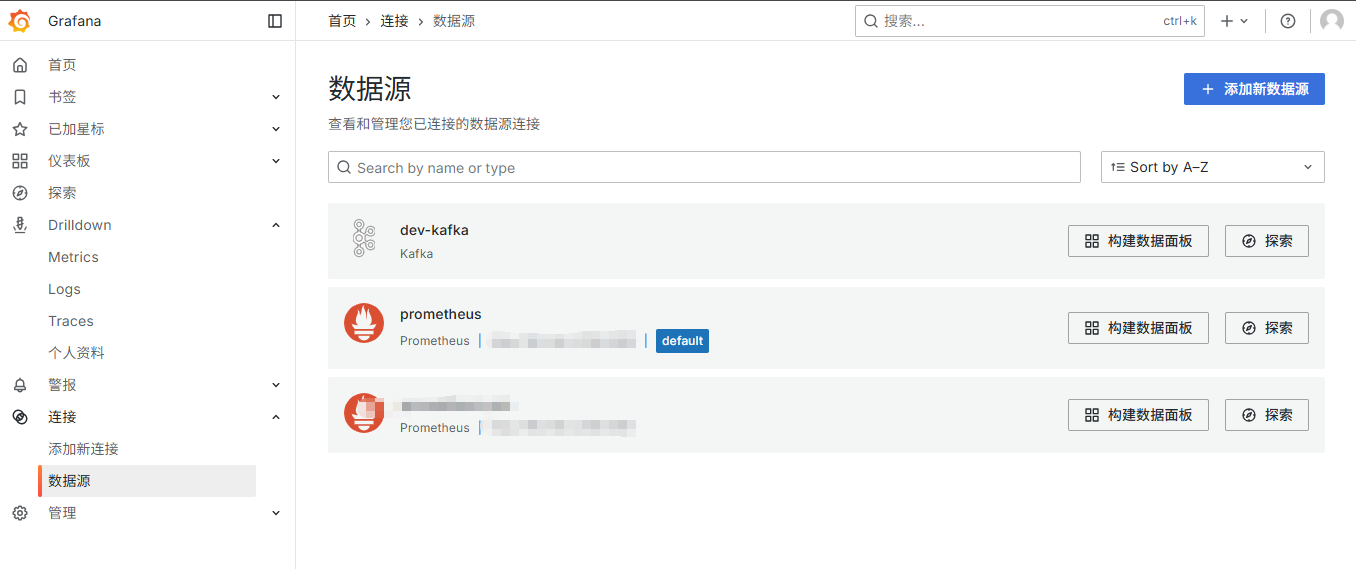Viewport: 1356px width, 569px height.
Task: Click the connections icon beside 连接
Action: coord(20,417)
